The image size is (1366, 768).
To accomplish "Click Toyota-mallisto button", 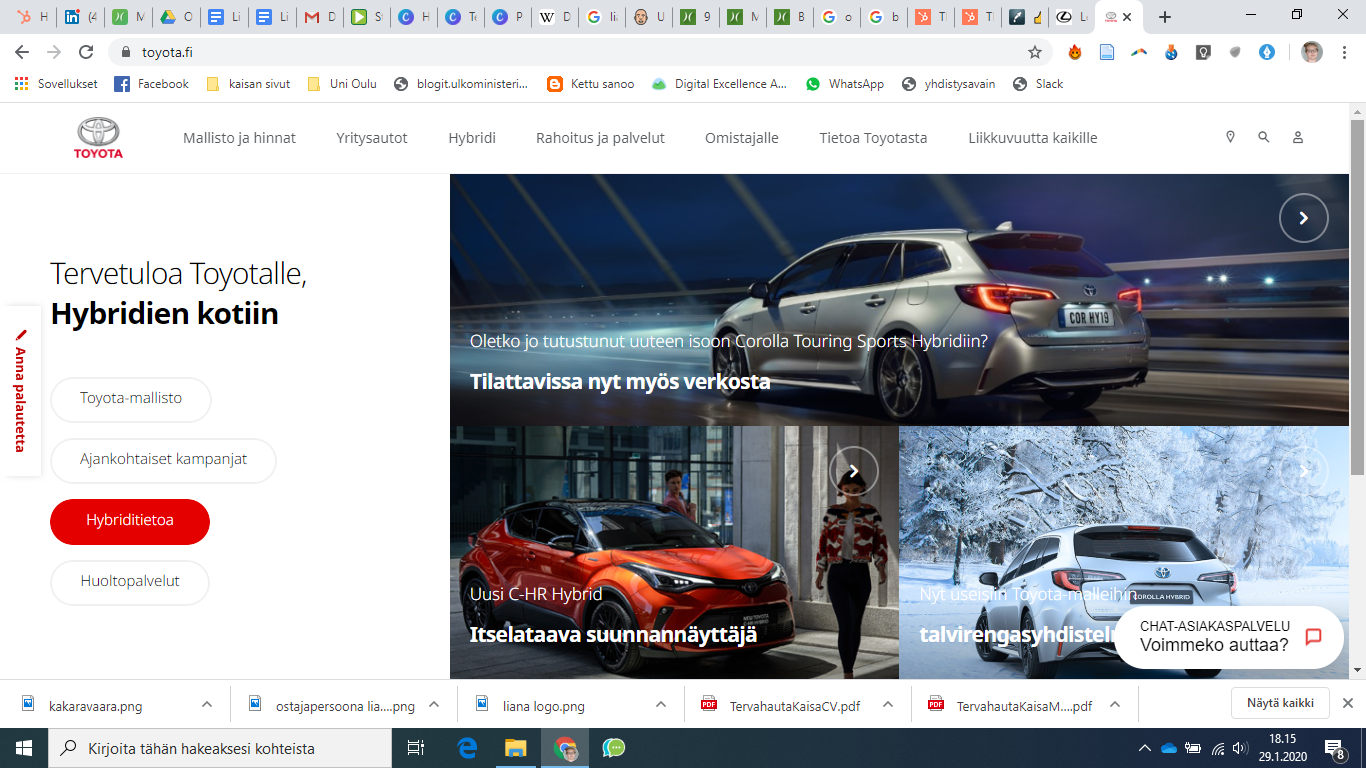I will (x=131, y=399).
